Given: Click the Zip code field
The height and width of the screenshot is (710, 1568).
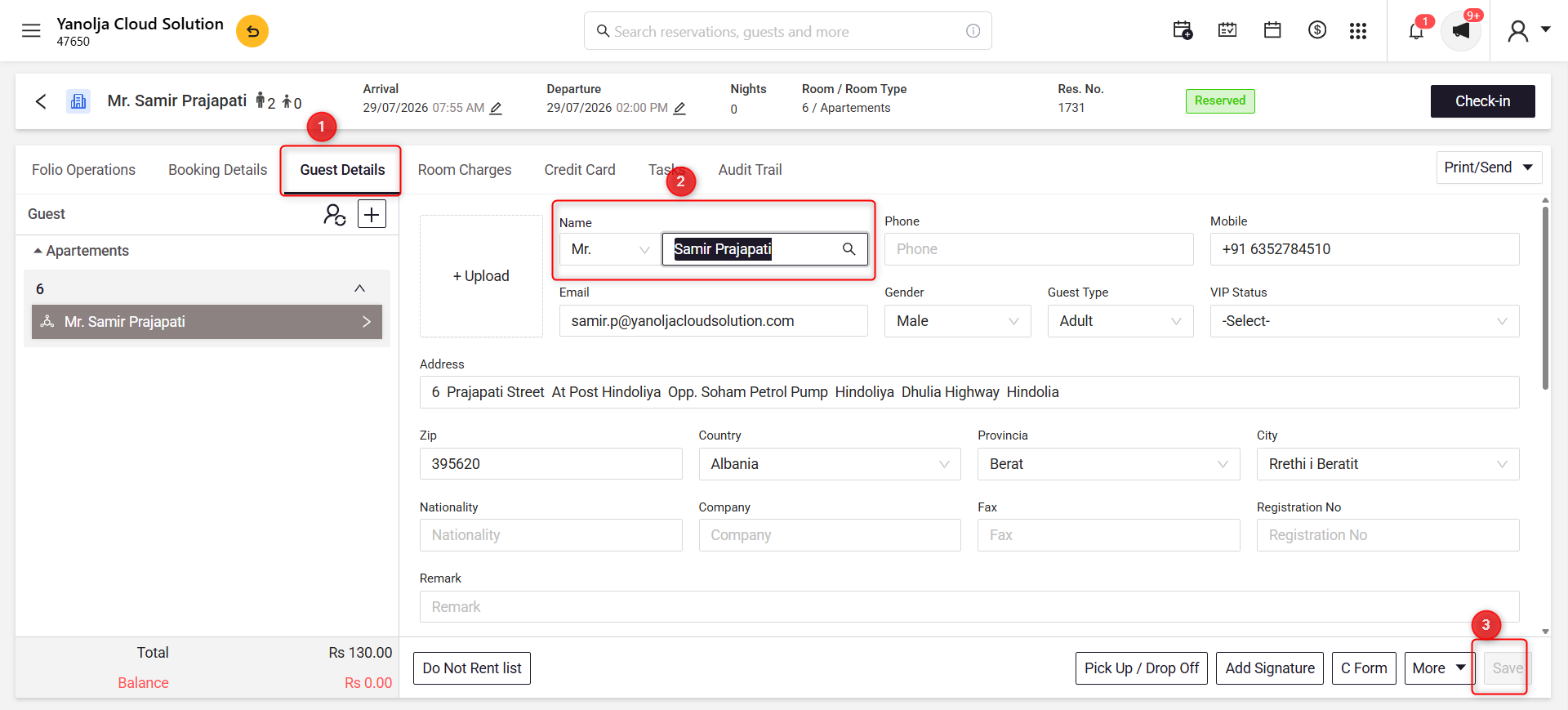Looking at the screenshot, I should click(x=551, y=464).
